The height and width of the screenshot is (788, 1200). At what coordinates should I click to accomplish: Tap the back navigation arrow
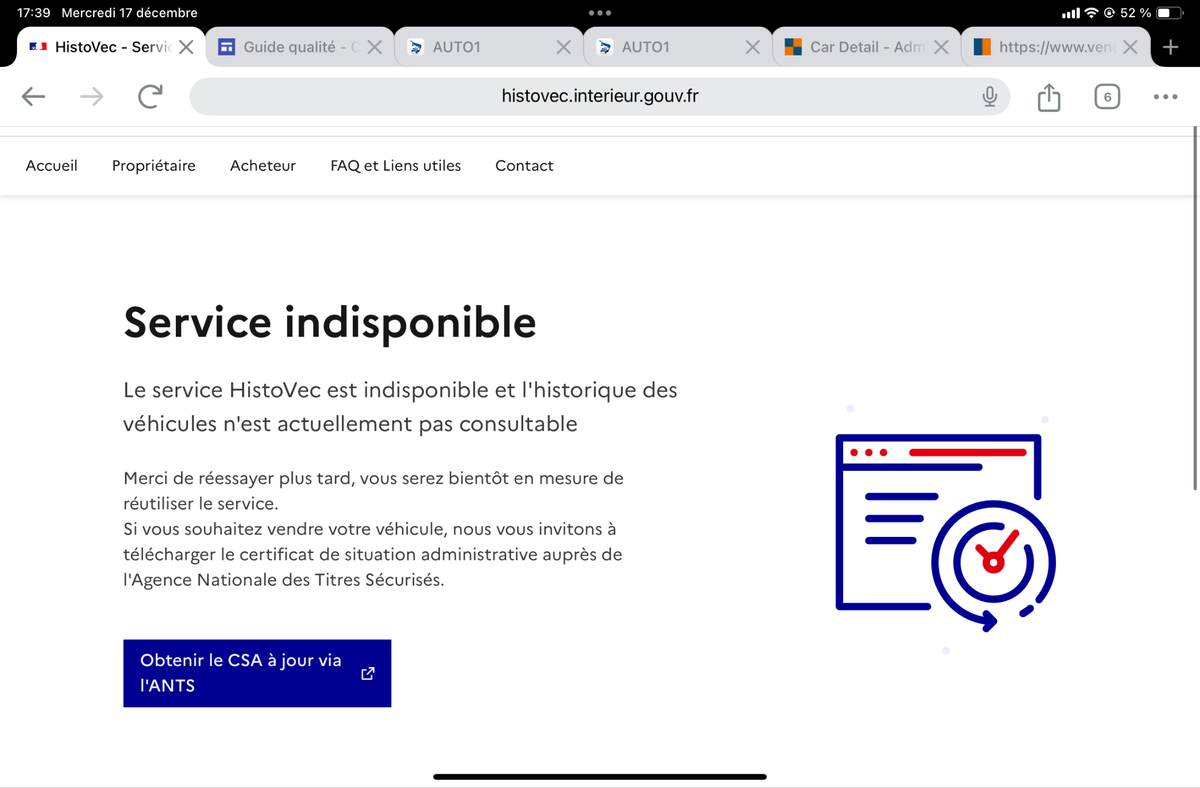[x=34, y=96]
